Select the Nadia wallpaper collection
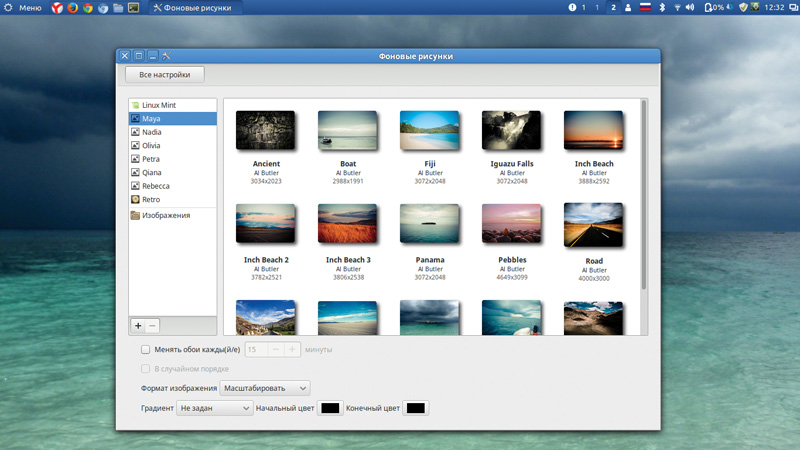Viewport: 800px width, 450px height. coord(151,132)
